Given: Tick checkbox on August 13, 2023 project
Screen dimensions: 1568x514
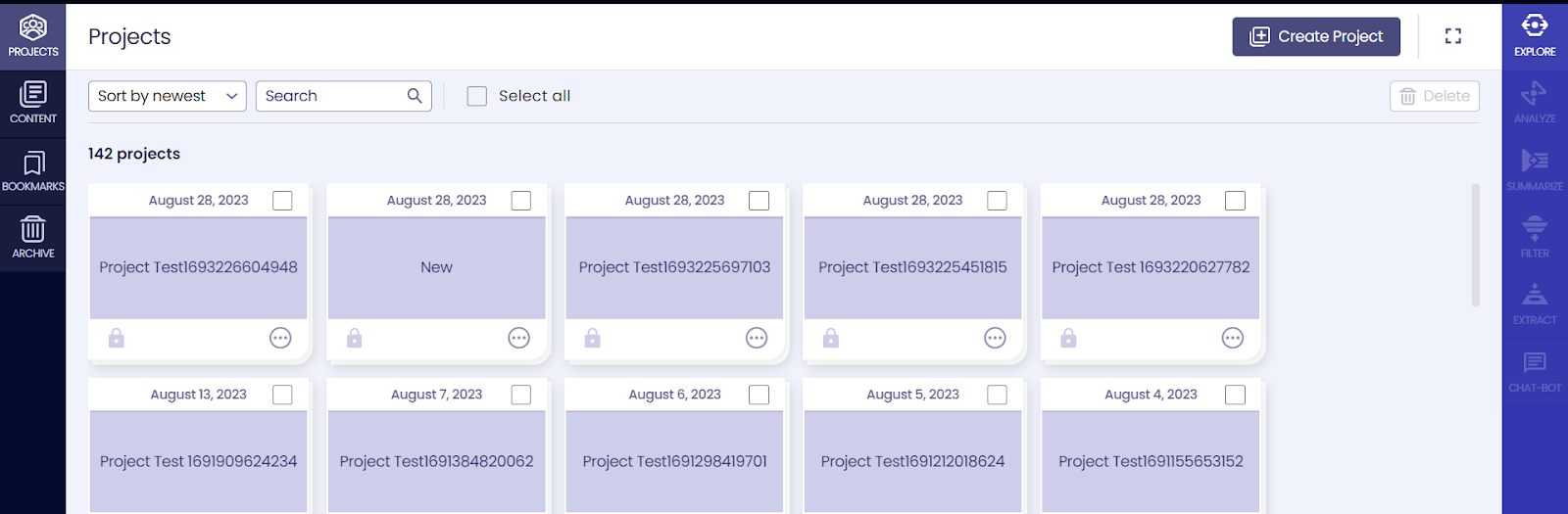Looking at the screenshot, I should tap(282, 395).
